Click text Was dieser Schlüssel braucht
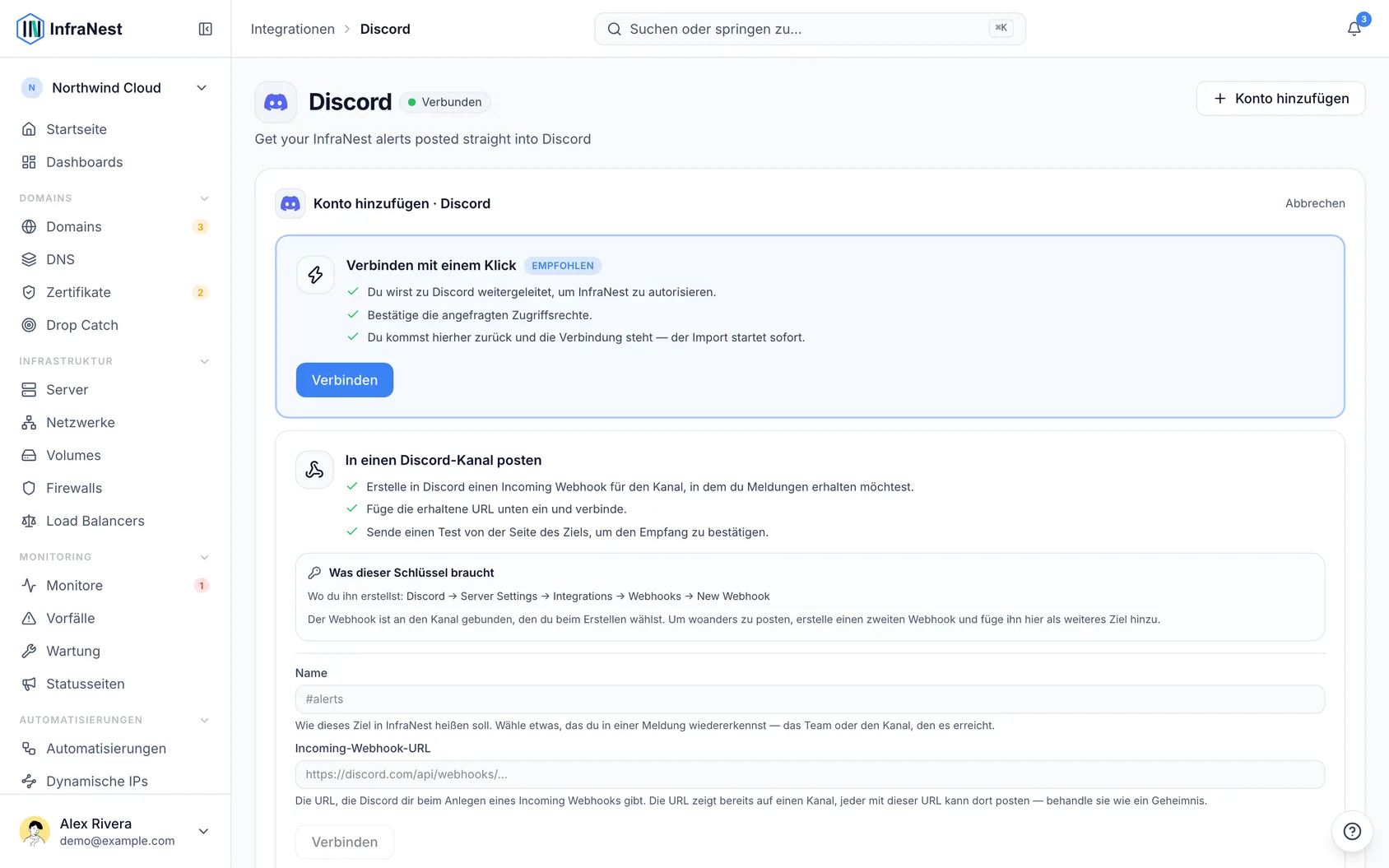Image resolution: width=1389 pixels, height=868 pixels. click(411, 573)
